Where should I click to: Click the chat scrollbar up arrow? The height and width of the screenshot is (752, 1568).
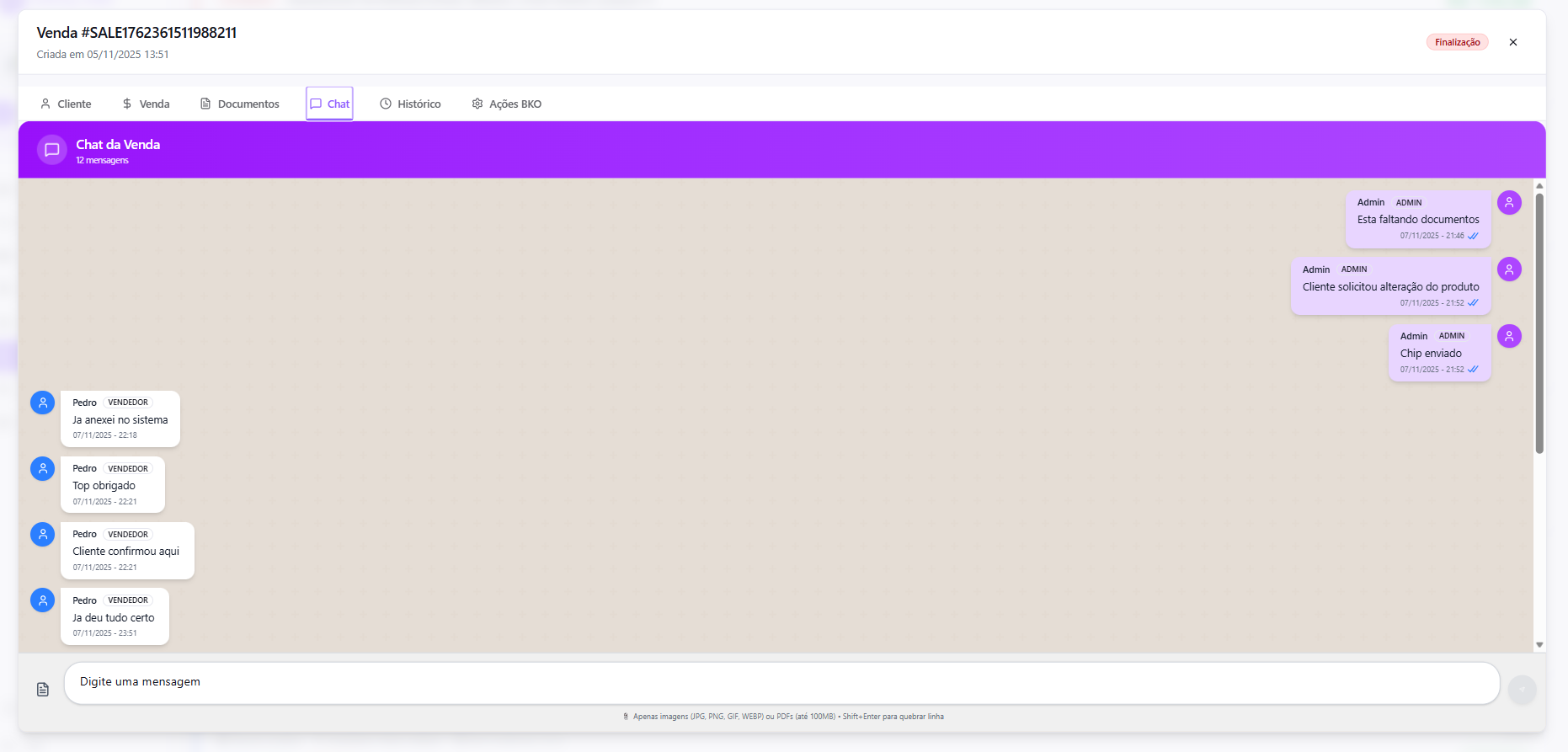[x=1539, y=186]
